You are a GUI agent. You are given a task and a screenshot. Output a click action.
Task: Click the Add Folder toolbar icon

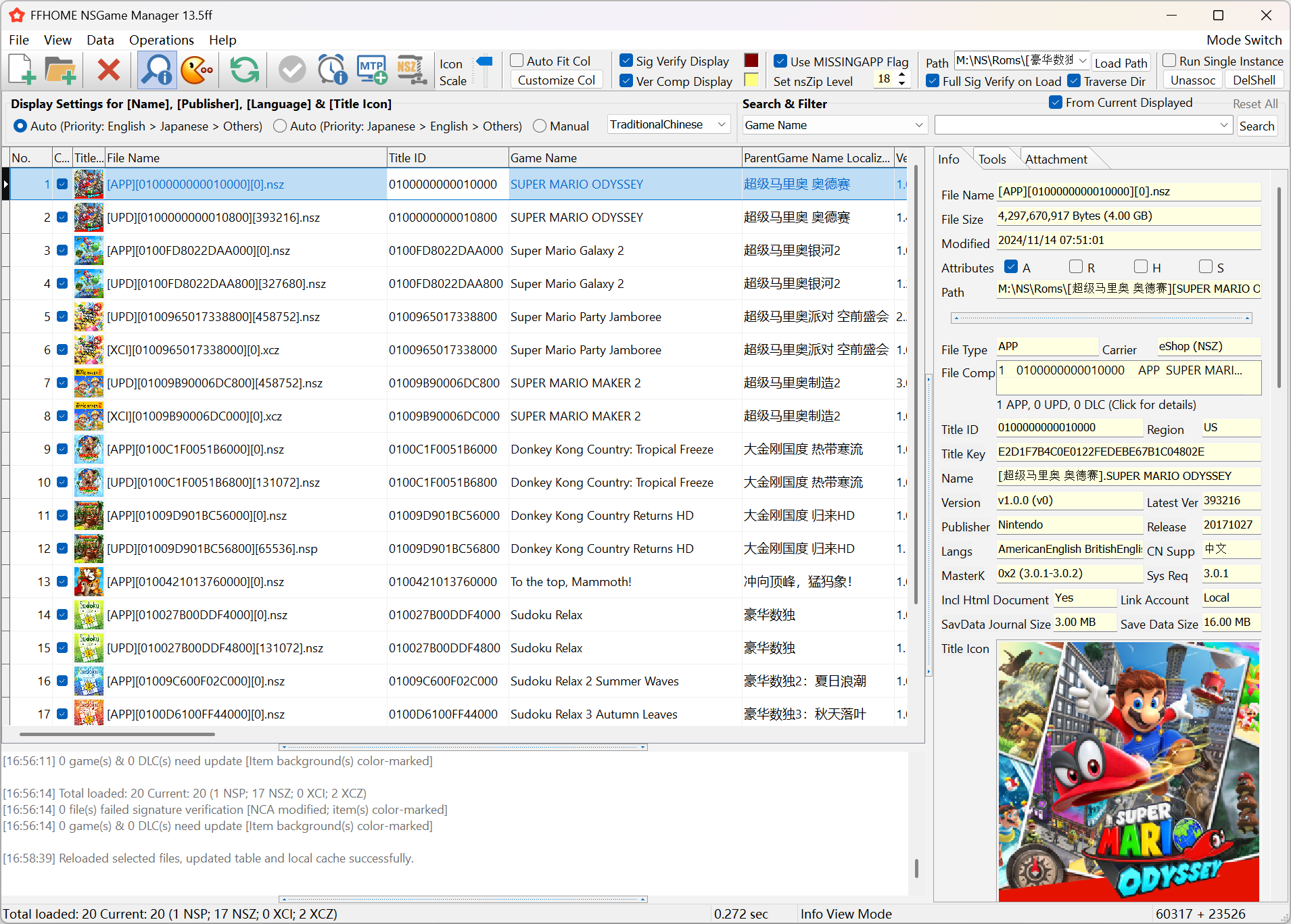pyautogui.click(x=60, y=70)
